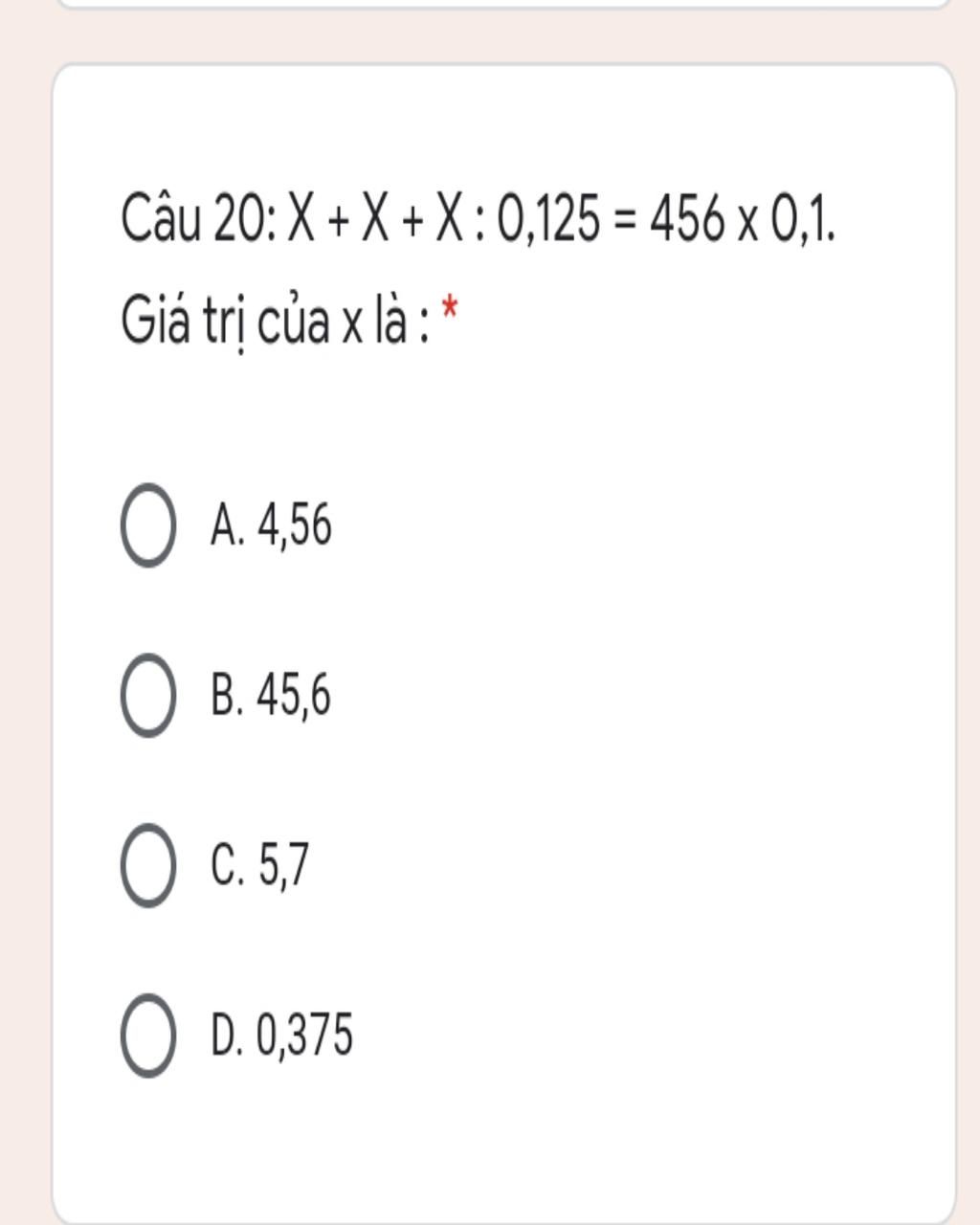Click the first 'X' in the equation
This screenshot has width=980, height=1225.
pos(301,219)
